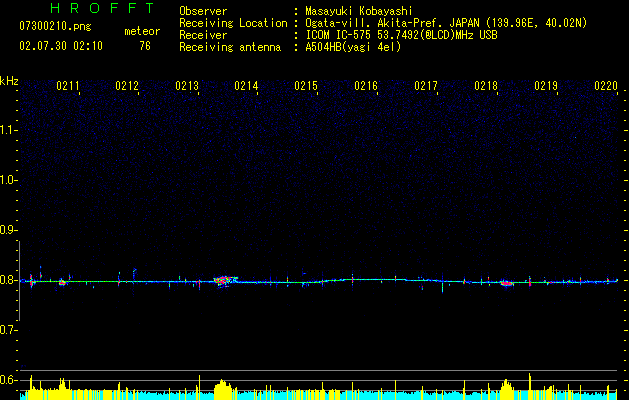Screen dimensions: 629x400
Task: Click the date stamp 02.07.30 02:10
Action: pos(61,46)
